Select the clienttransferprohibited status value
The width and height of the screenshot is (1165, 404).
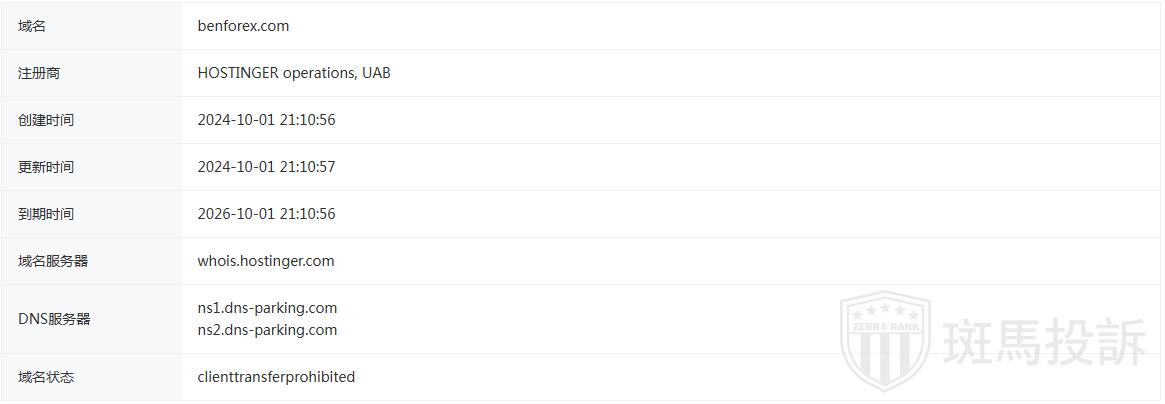(276, 377)
